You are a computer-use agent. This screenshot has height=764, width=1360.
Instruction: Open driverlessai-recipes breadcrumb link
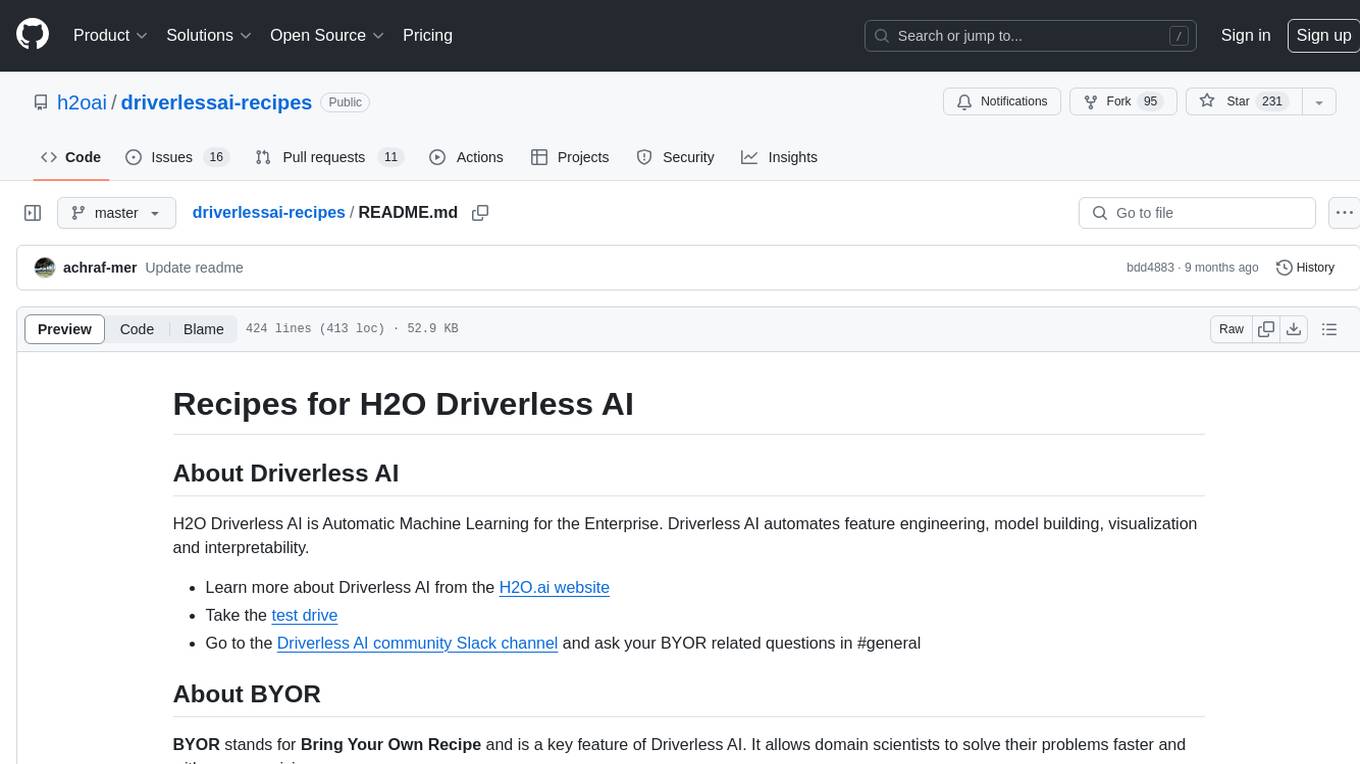269,213
